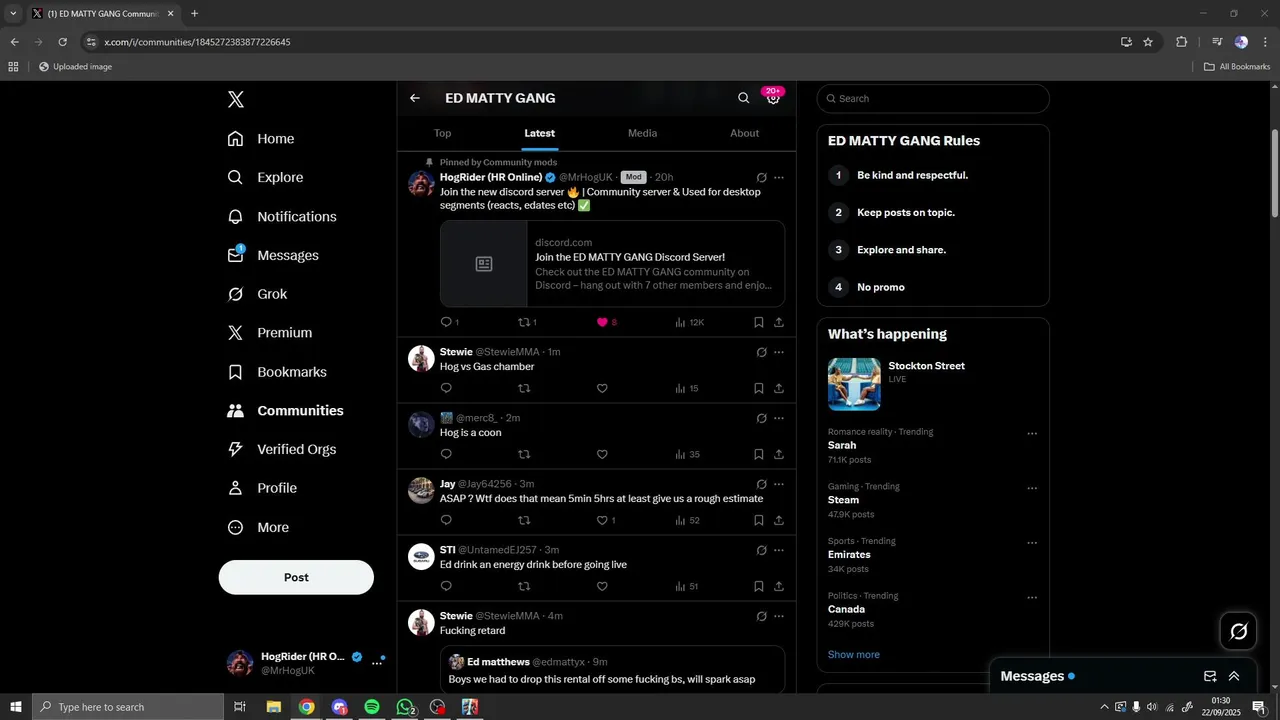Click Windows taskbar search box
This screenshot has height=720, width=1280.
tap(128, 707)
